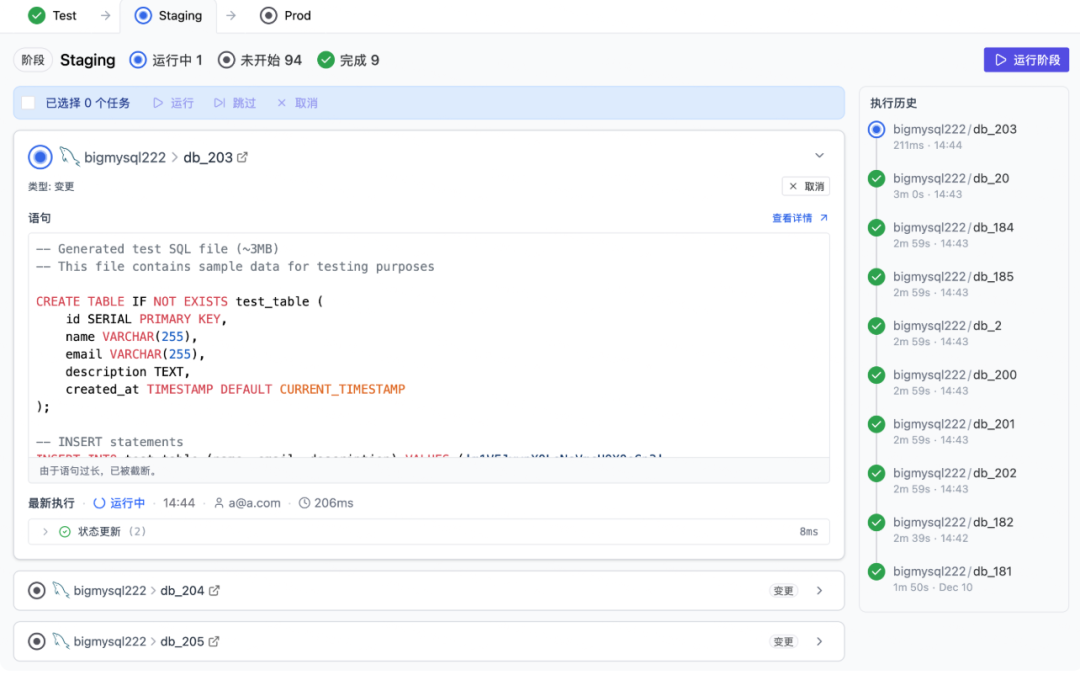
Task: Click the 取消 batch action in selection bar
Action: point(298,103)
